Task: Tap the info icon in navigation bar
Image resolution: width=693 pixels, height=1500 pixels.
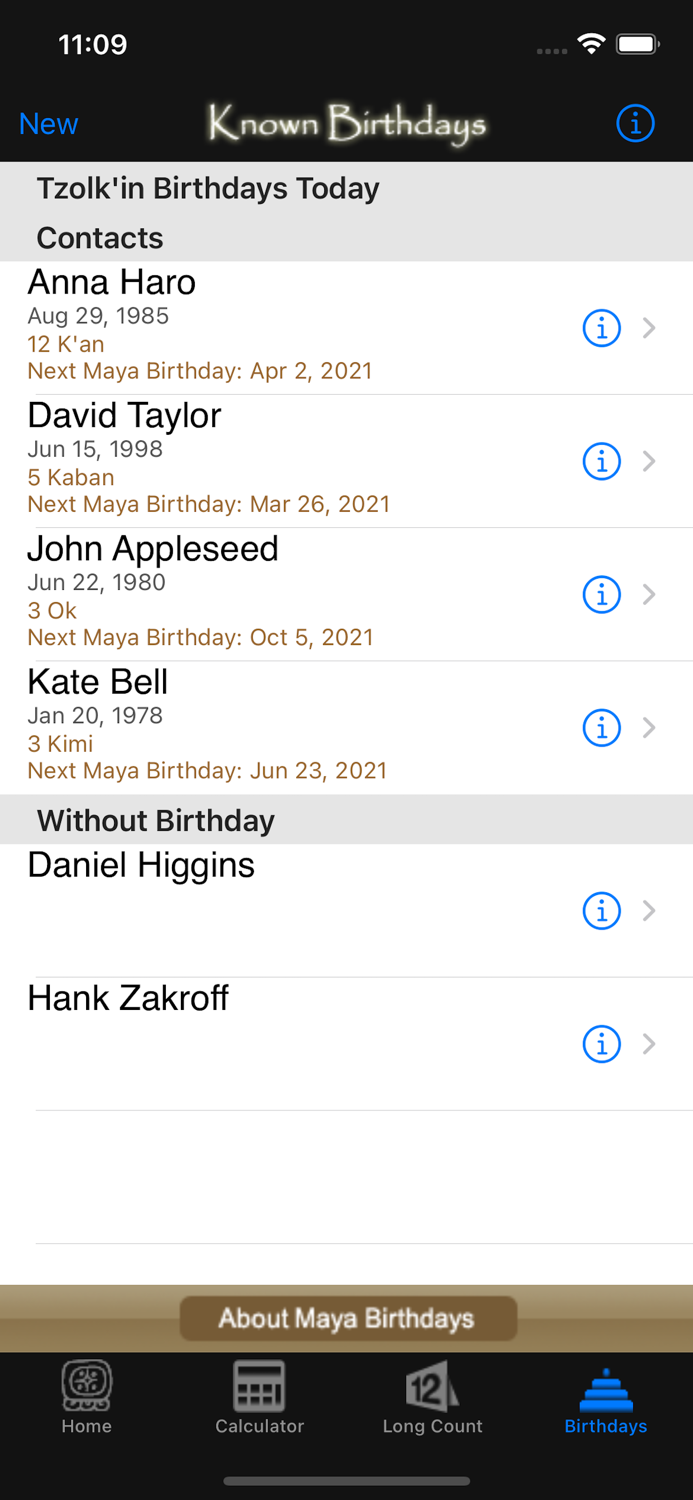Action: [x=635, y=124]
